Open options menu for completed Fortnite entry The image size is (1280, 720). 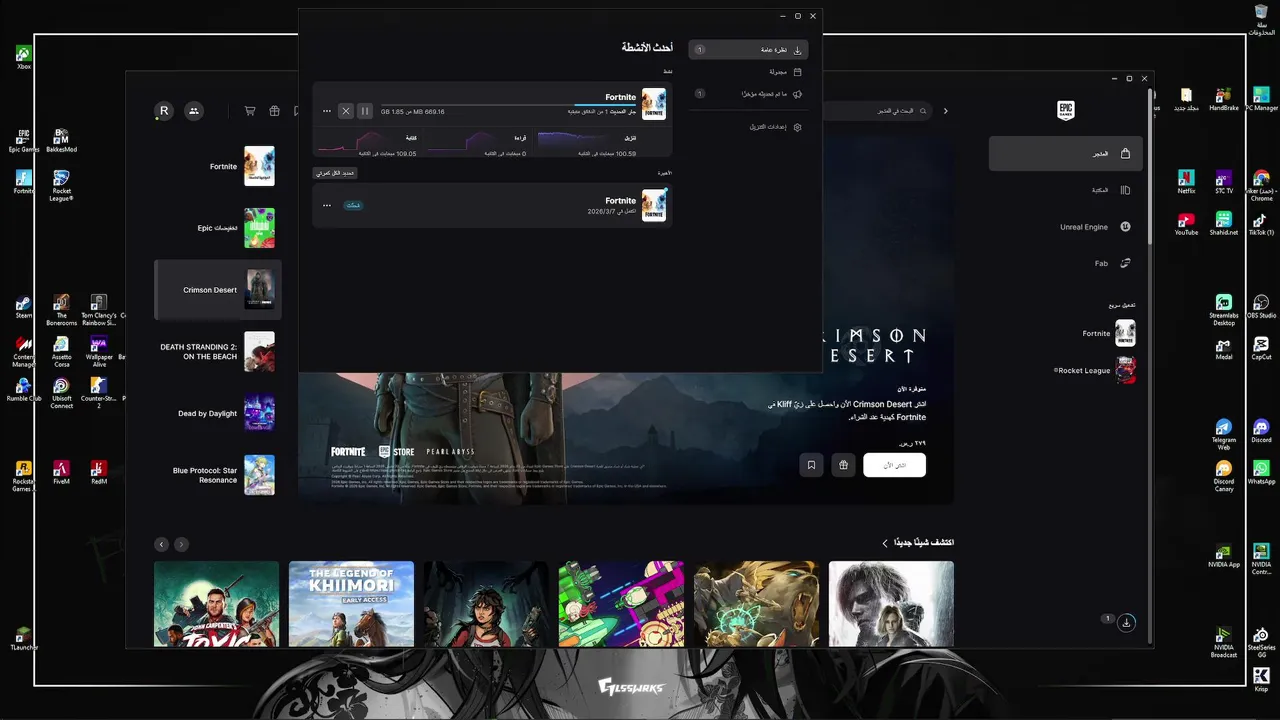coord(326,205)
